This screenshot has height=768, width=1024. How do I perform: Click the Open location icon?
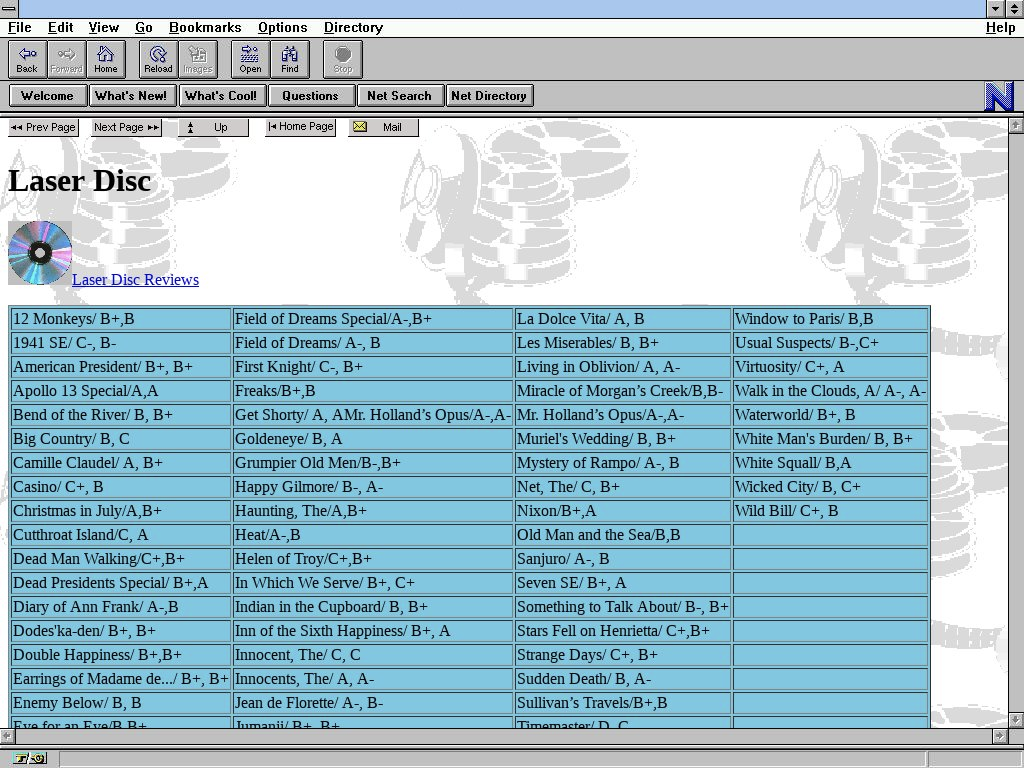tap(250, 59)
